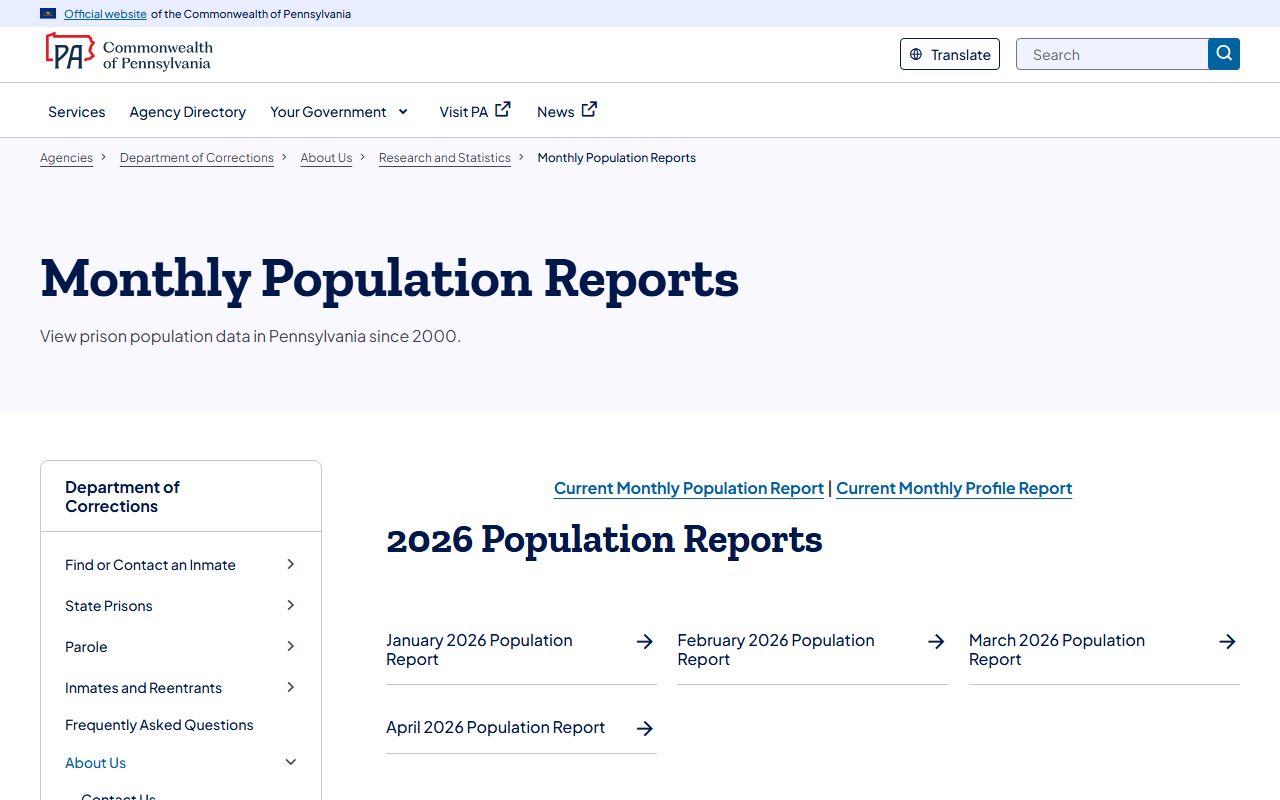Viewport: 1280px width, 800px height.
Task: Open the April 2026 Population Report link
Action: (x=496, y=728)
